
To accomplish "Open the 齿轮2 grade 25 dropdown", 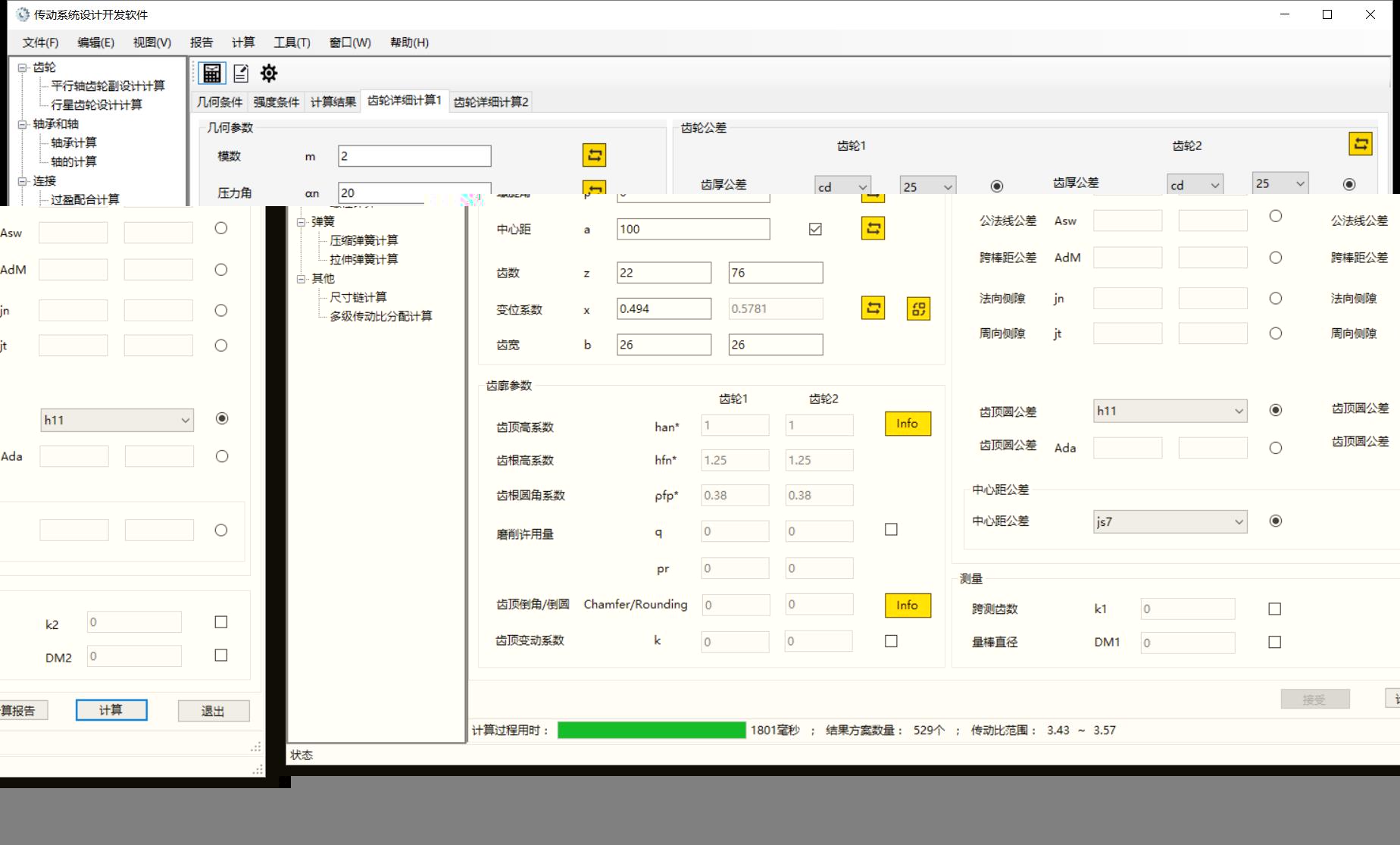I will 1280,183.
